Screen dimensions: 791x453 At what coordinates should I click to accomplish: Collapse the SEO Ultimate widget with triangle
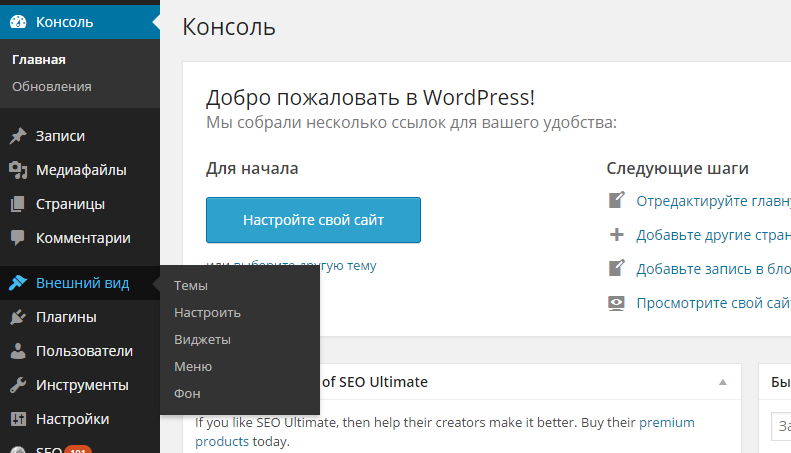click(x=723, y=382)
